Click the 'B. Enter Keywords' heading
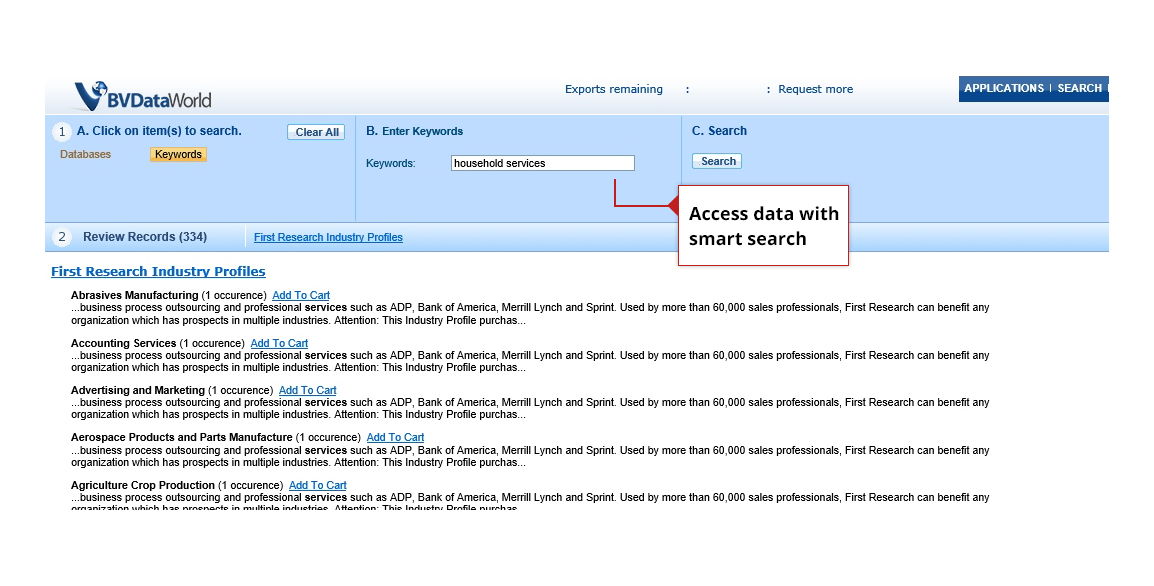The width and height of the screenshot is (1154, 586). coord(414,131)
